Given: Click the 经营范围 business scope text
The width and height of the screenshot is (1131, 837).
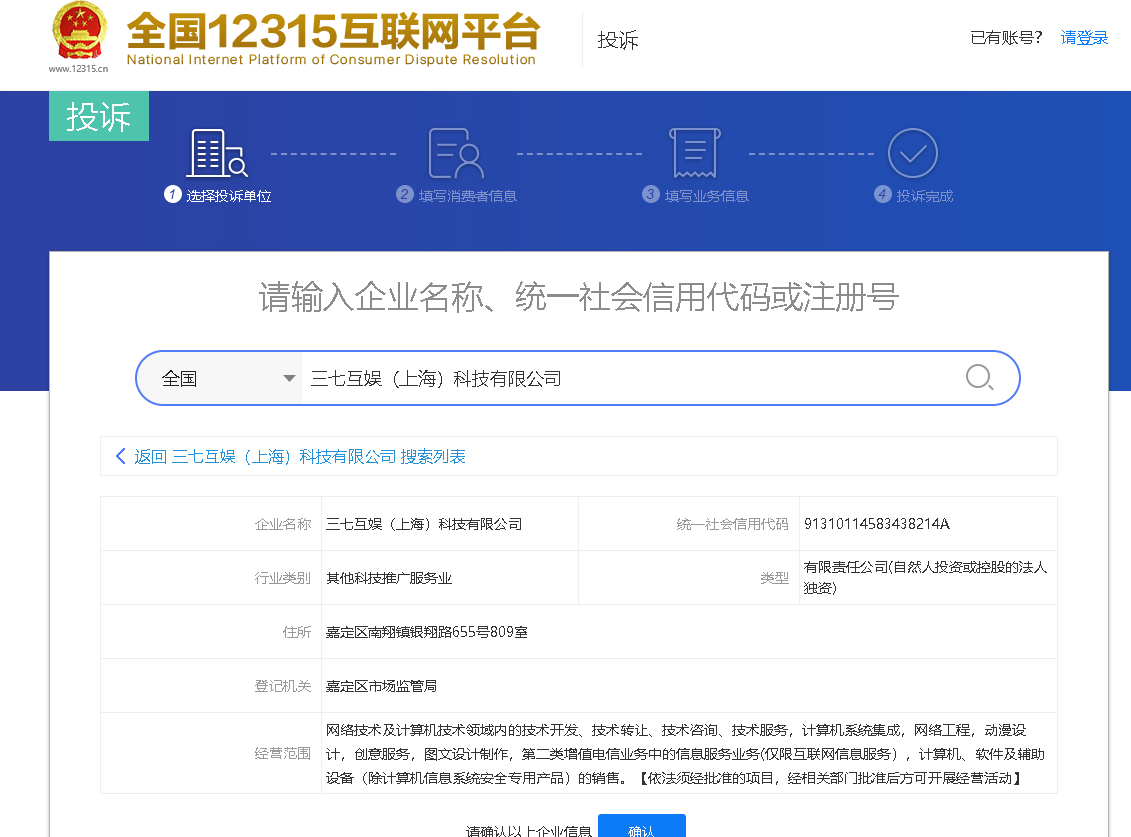Looking at the screenshot, I should (685, 754).
